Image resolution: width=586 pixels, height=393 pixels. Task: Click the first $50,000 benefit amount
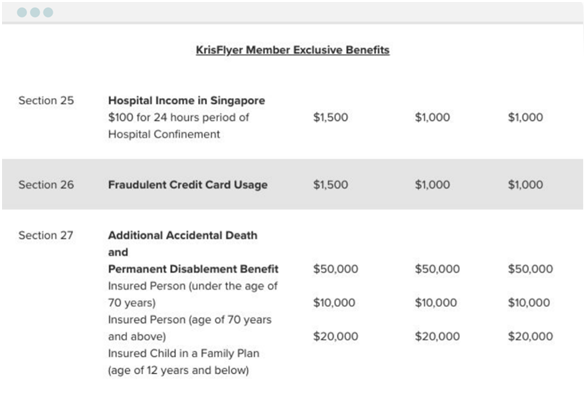(x=336, y=269)
